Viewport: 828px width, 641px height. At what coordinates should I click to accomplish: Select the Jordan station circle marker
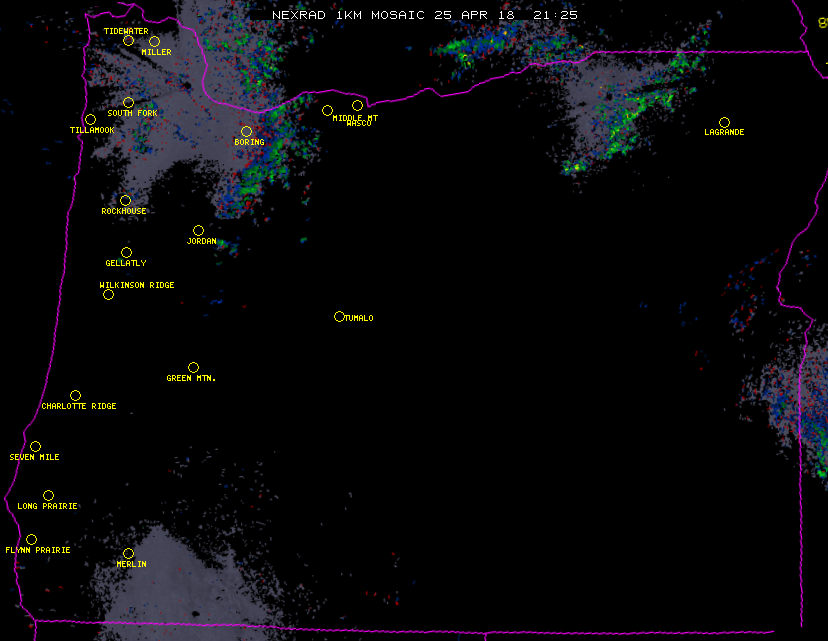coord(198,230)
